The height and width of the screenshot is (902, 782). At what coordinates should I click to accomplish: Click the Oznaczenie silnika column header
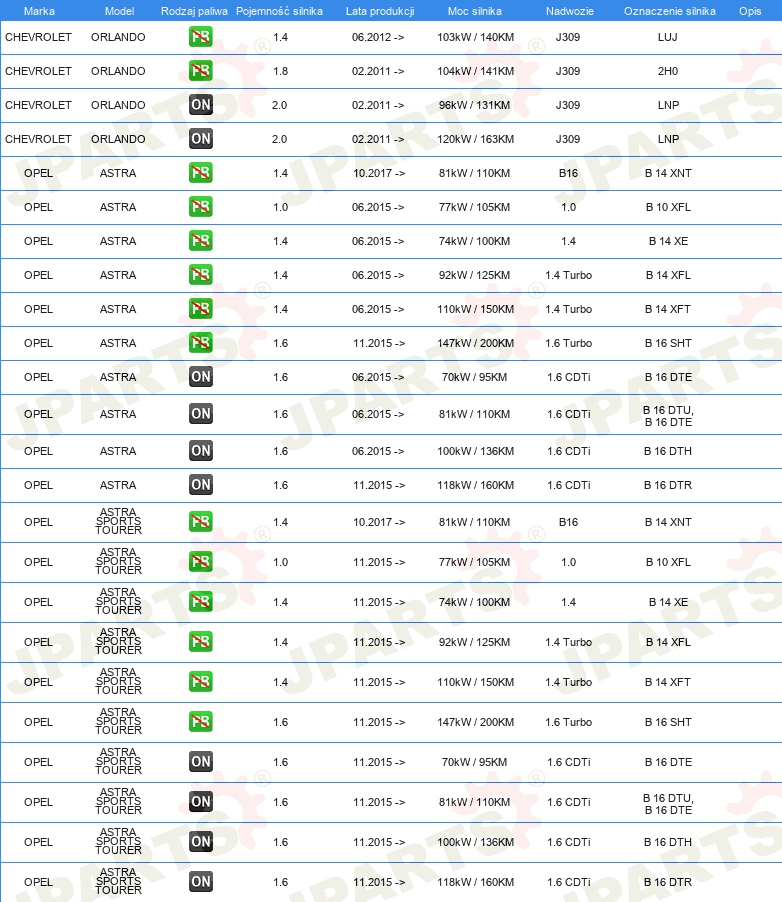point(670,11)
